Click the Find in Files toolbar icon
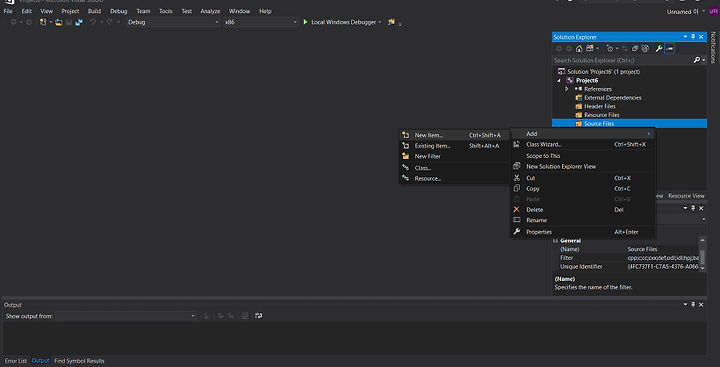The width and height of the screenshot is (720, 367). click(x=391, y=22)
